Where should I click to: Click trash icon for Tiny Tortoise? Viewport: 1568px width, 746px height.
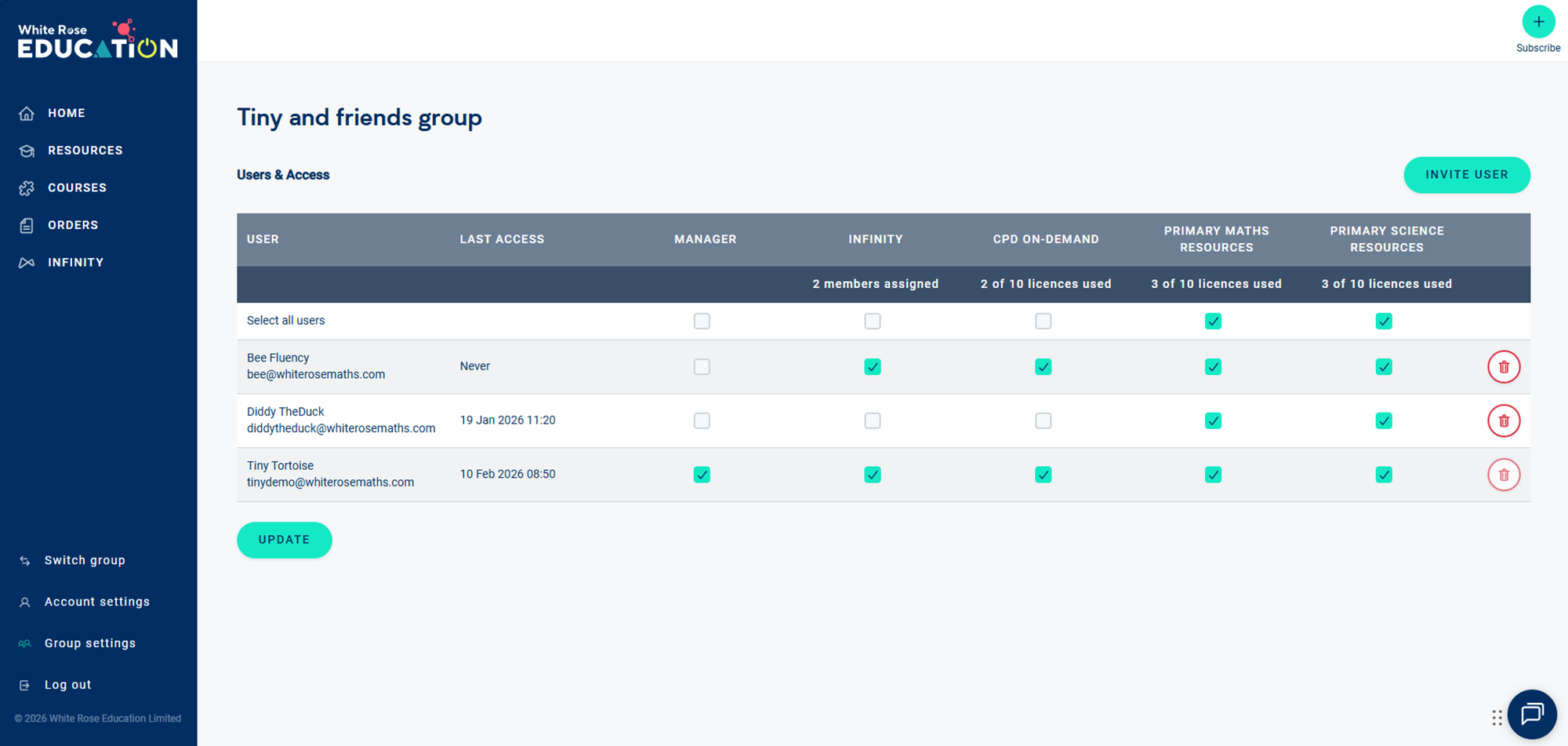click(1503, 475)
